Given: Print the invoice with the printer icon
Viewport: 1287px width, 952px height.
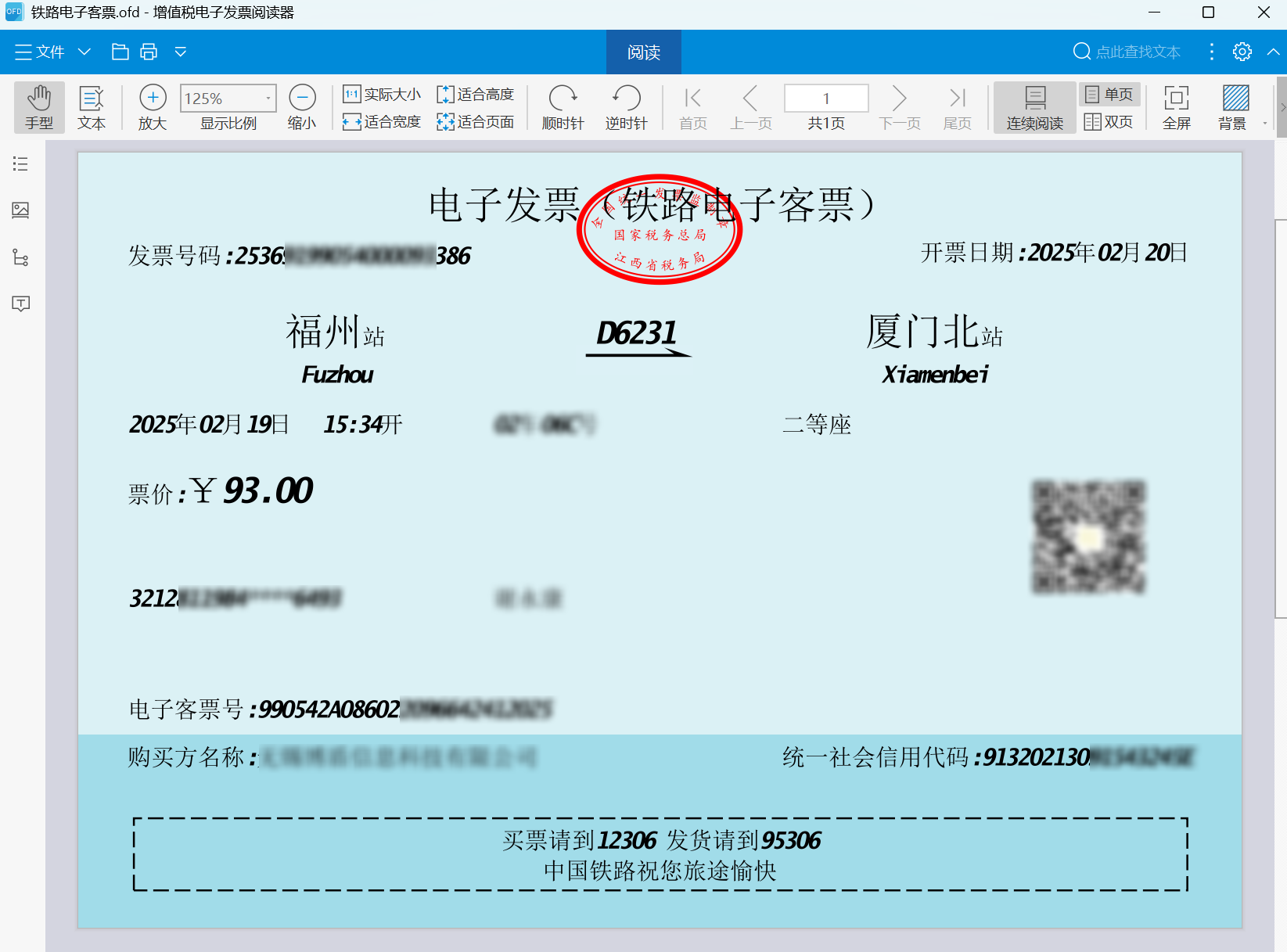Looking at the screenshot, I should [148, 52].
